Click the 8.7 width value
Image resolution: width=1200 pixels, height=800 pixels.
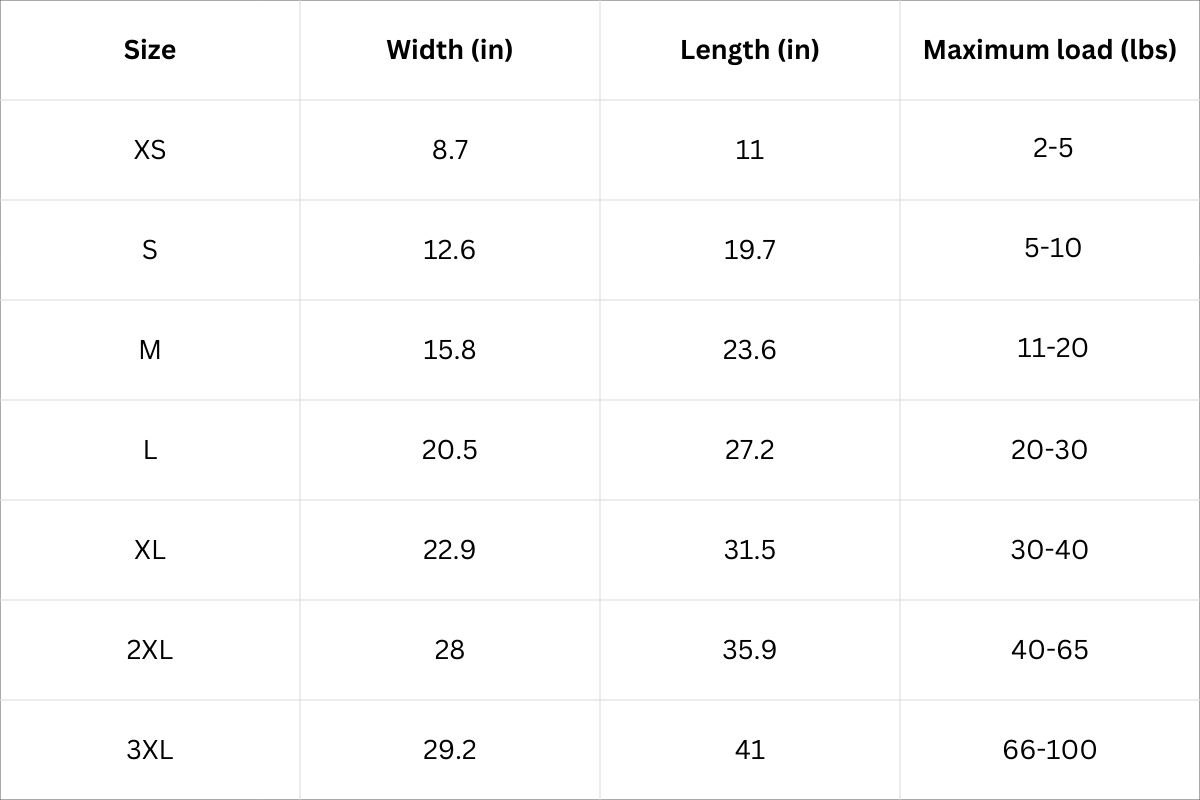point(450,150)
